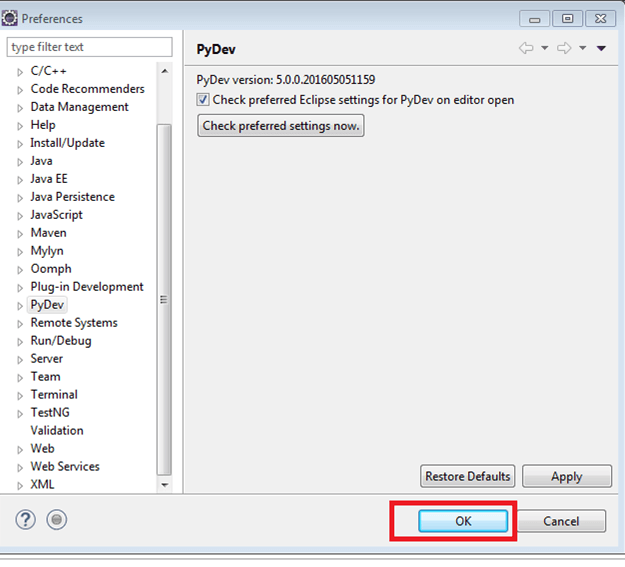Select Oomph preferences category
The height and width of the screenshot is (567, 625).
coord(51,269)
